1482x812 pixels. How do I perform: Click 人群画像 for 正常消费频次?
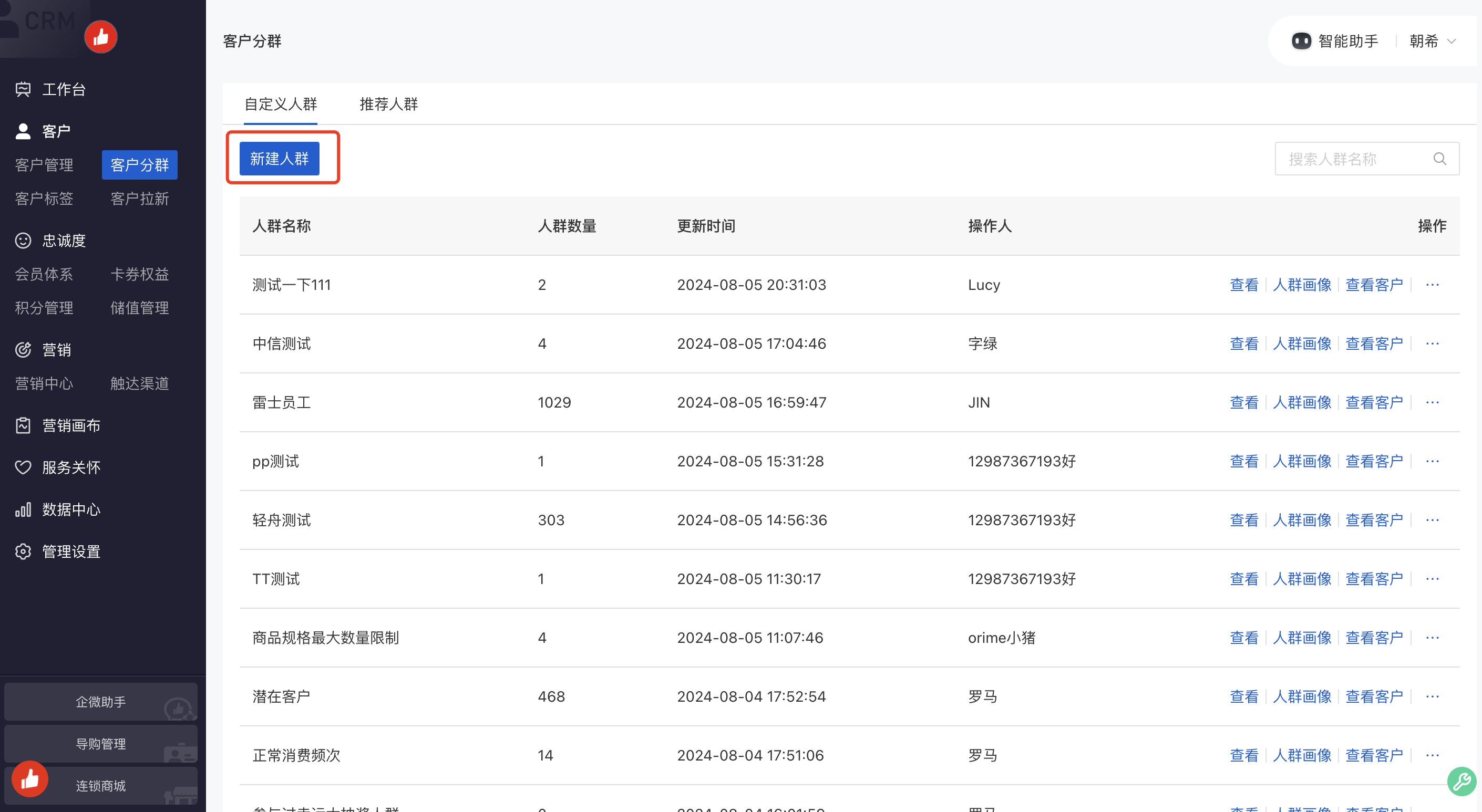pyautogui.click(x=1302, y=755)
